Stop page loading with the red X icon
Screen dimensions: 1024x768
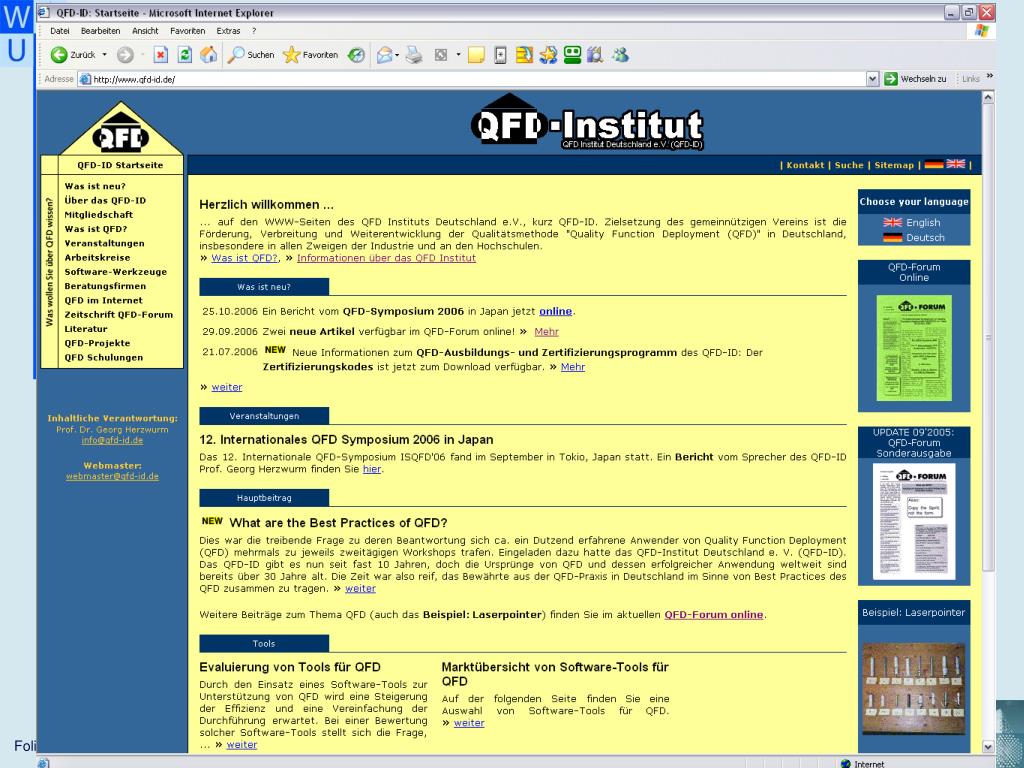tap(161, 55)
